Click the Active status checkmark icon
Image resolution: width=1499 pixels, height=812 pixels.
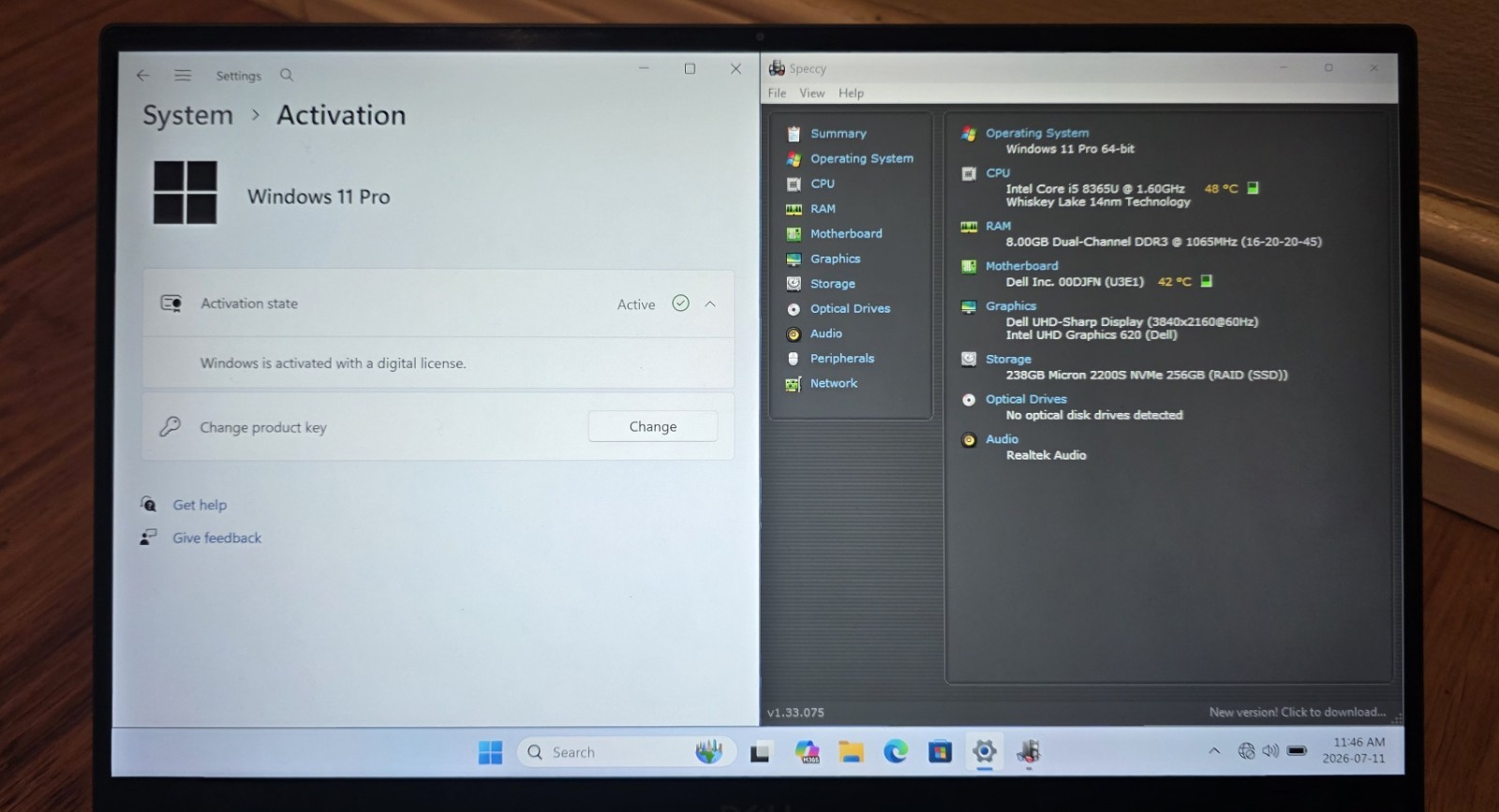click(681, 303)
